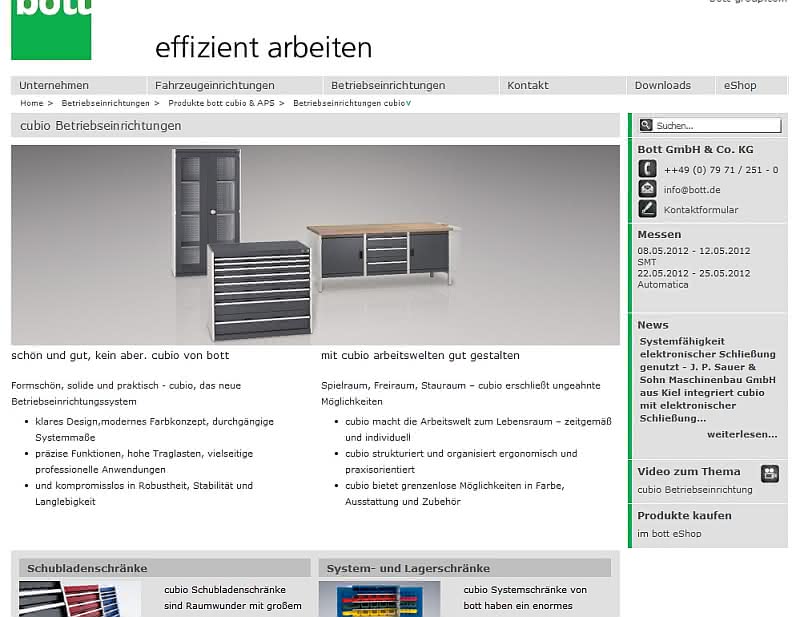Click into the Suchen search field

pos(717,126)
